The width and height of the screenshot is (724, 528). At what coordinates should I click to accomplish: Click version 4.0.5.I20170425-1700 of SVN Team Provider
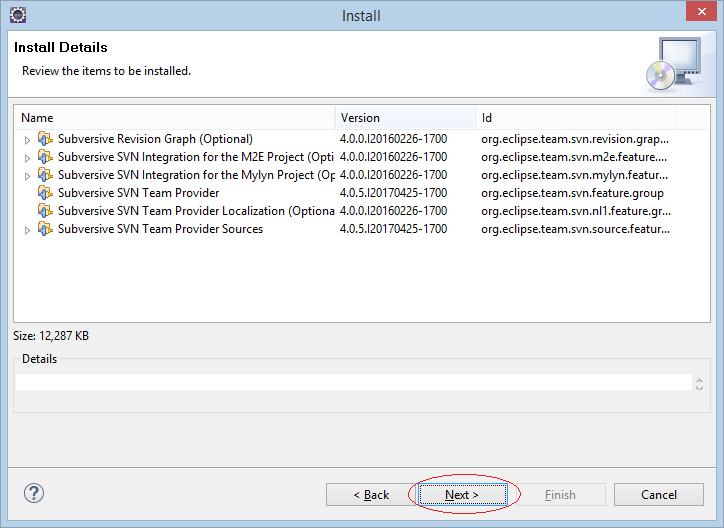point(393,193)
